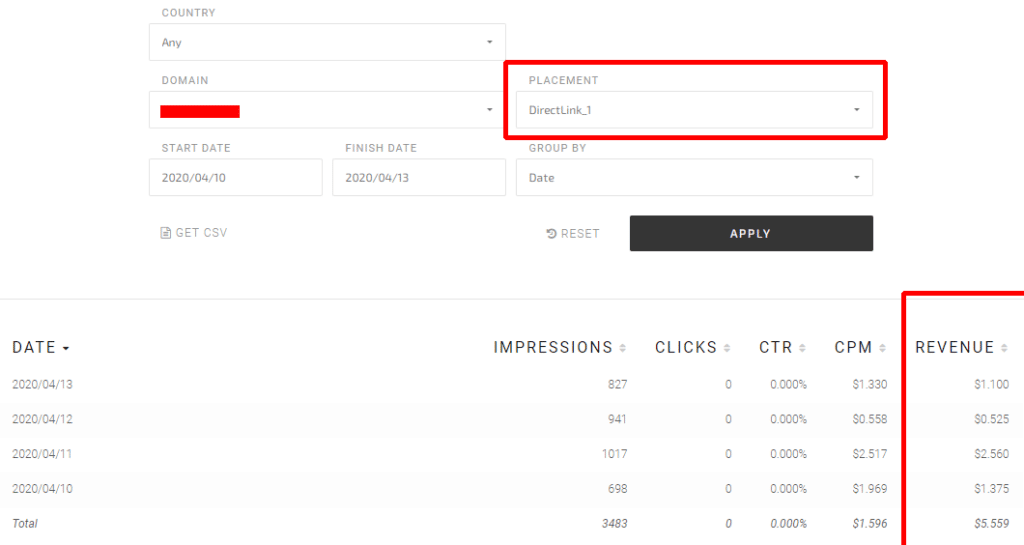
Task: Select the 2020/04/13 table row
Action: (x=512, y=384)
